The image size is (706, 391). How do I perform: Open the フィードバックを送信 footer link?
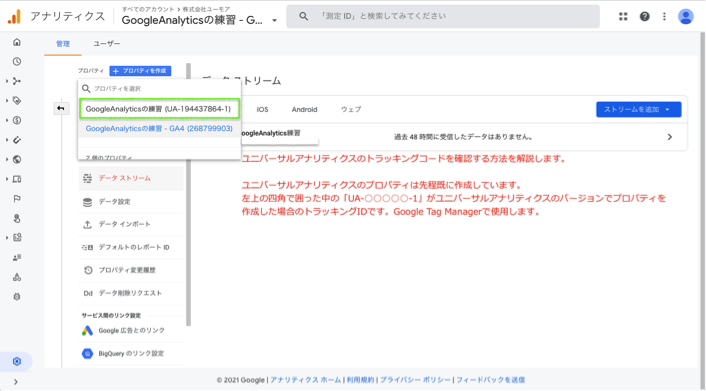tap(491, 380)
